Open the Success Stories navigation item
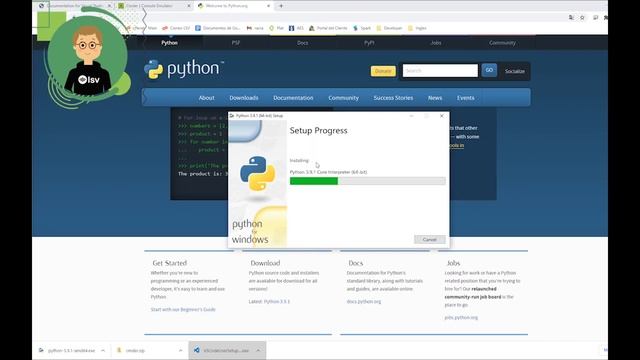Screen dimensions: 640x360 [x=393, y=98]
